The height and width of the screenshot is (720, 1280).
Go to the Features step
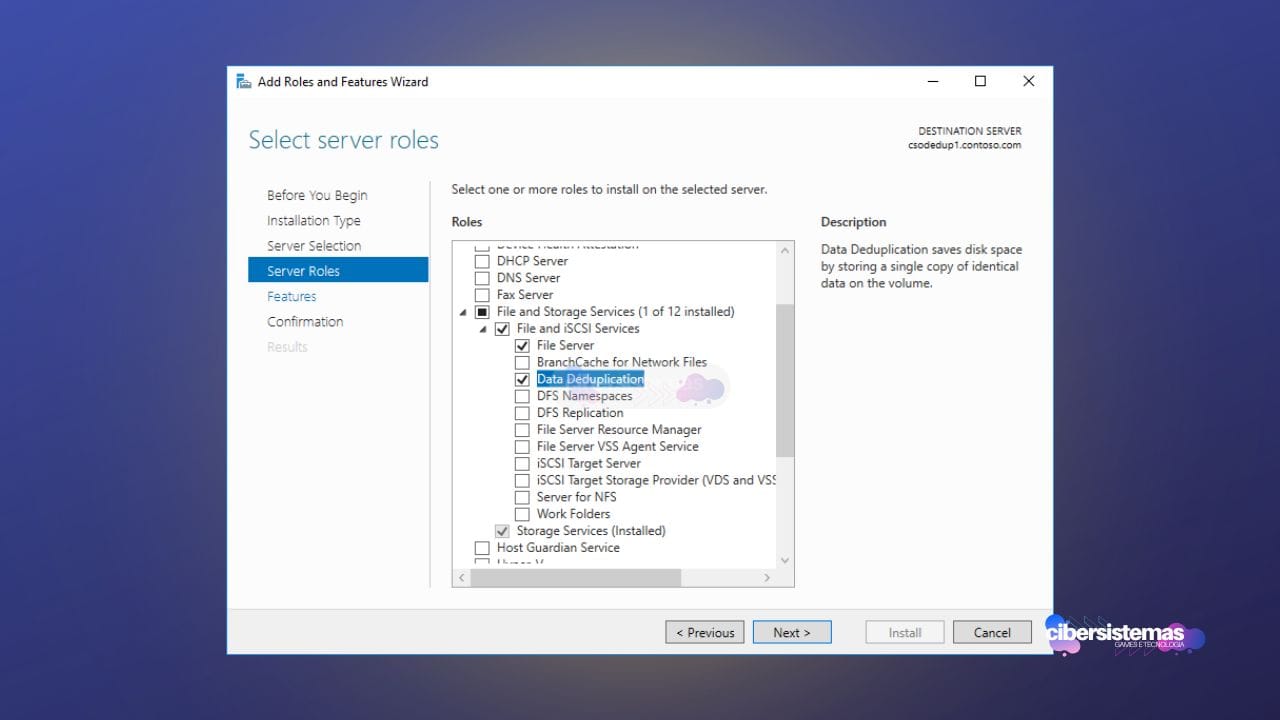(292, 297)
